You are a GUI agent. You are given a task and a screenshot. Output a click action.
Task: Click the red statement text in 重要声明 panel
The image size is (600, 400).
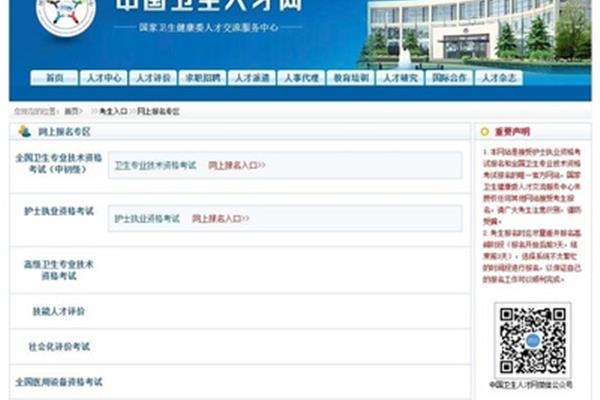(532, 216)
